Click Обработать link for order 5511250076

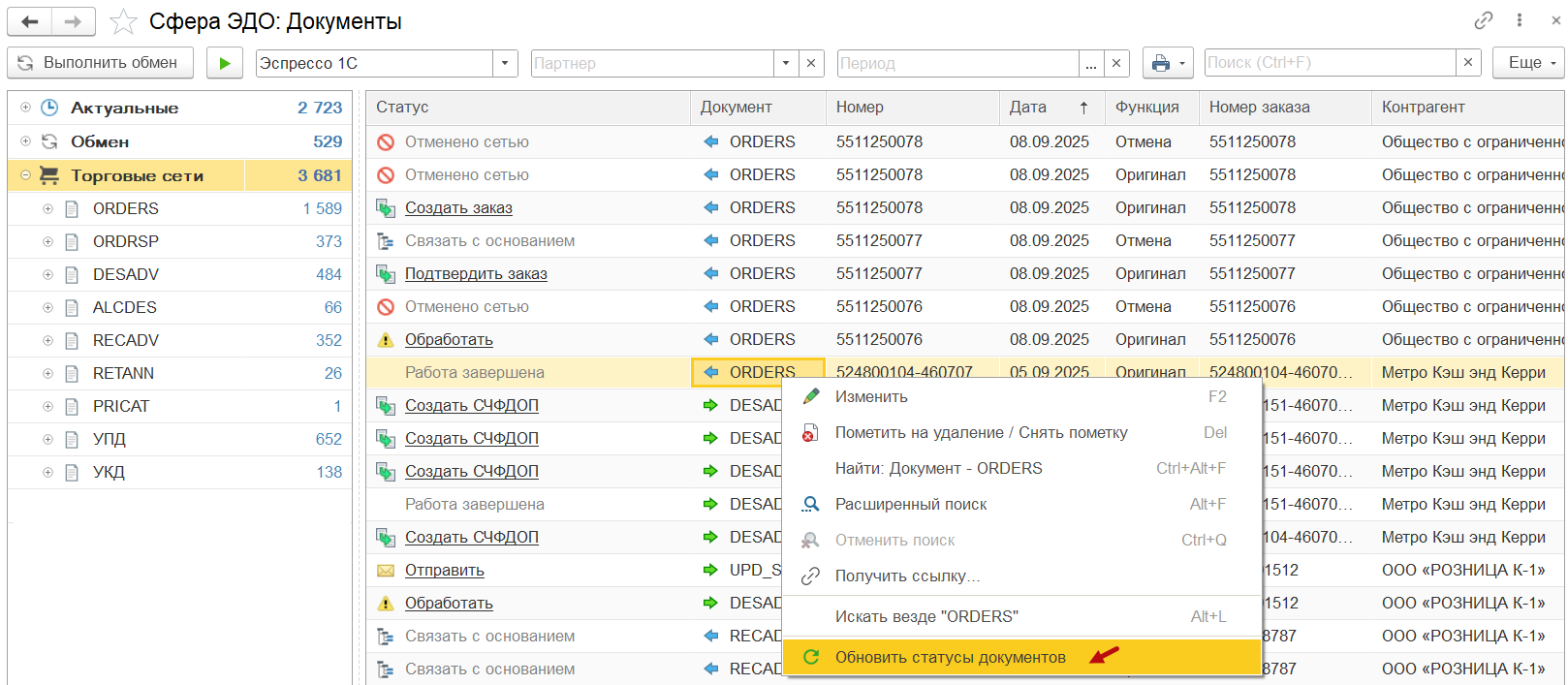pos(449,340)
